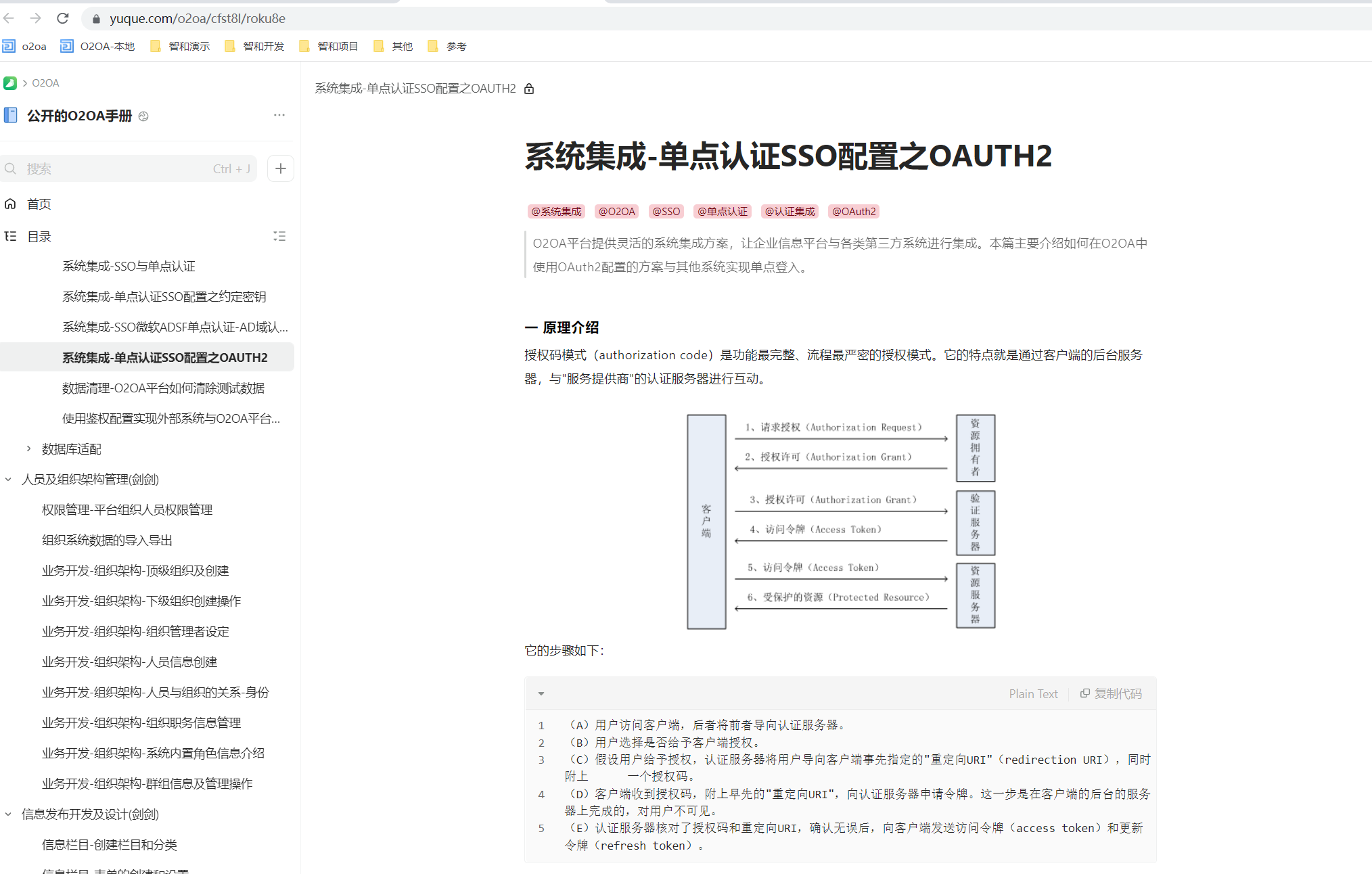The height and width of the screenshot is (874, 1372).
Task: Collapse 信息发布开发及设计(剑剑) section
Action: pyautogui.click(x=8, y=814)
